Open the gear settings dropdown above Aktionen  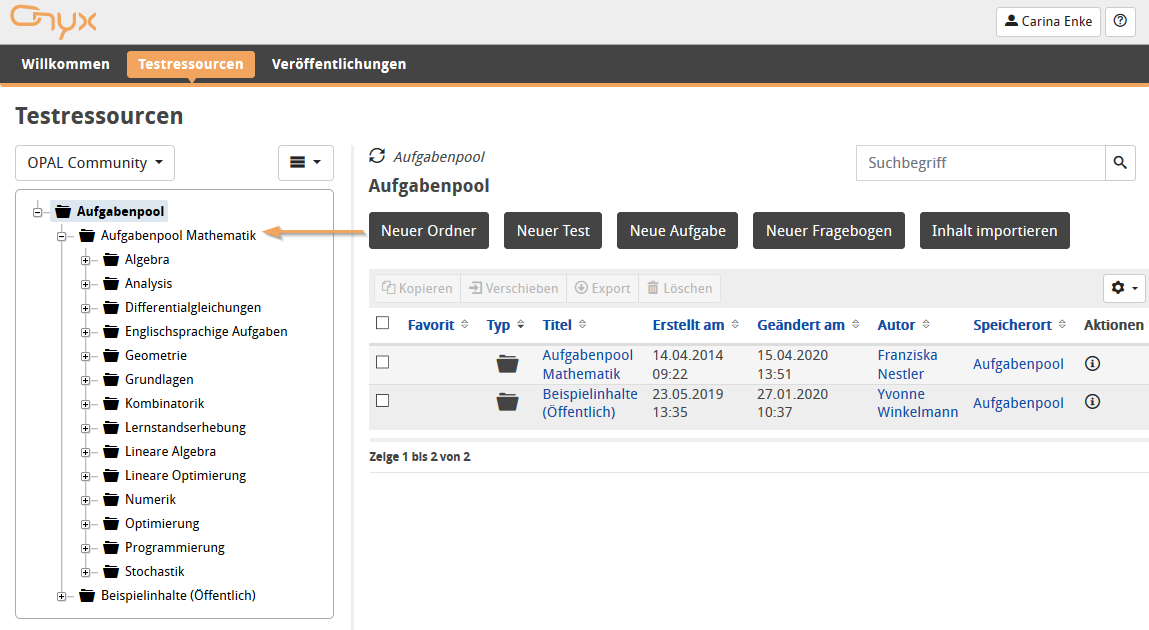pyautogui.click(x=1123, y=288)
